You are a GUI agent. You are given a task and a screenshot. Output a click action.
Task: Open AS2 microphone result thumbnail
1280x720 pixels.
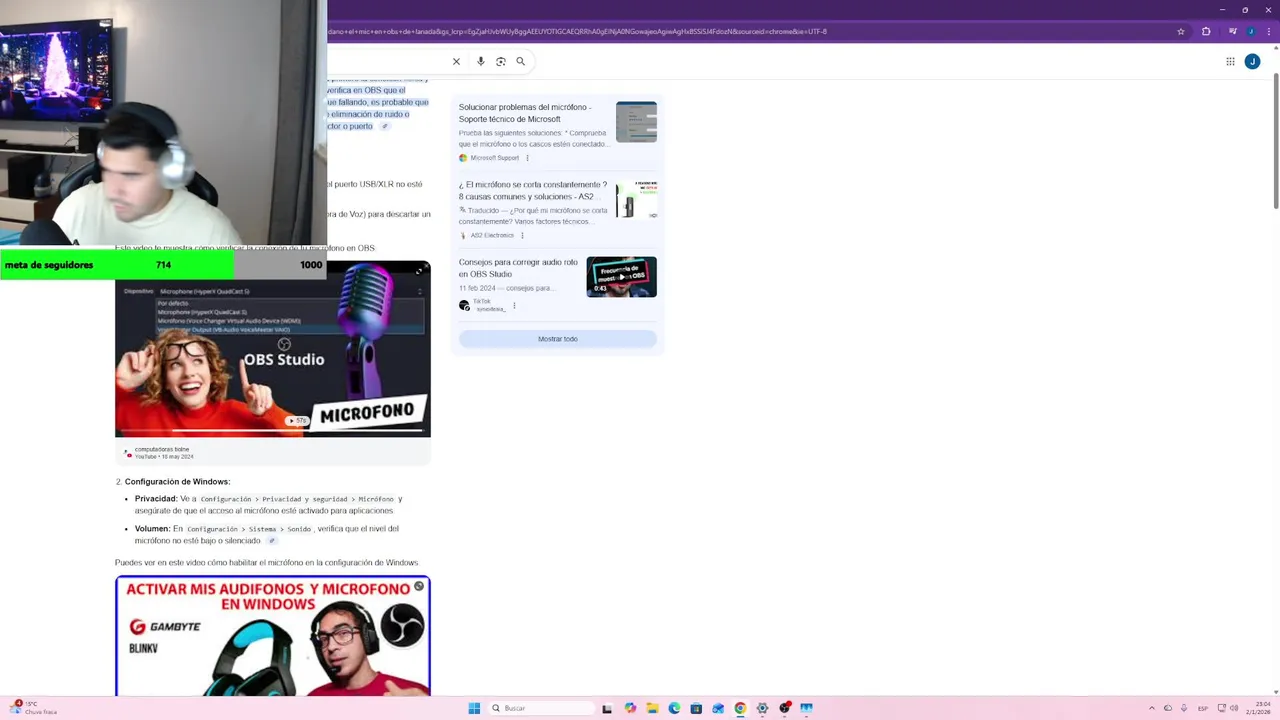[636, 199]
